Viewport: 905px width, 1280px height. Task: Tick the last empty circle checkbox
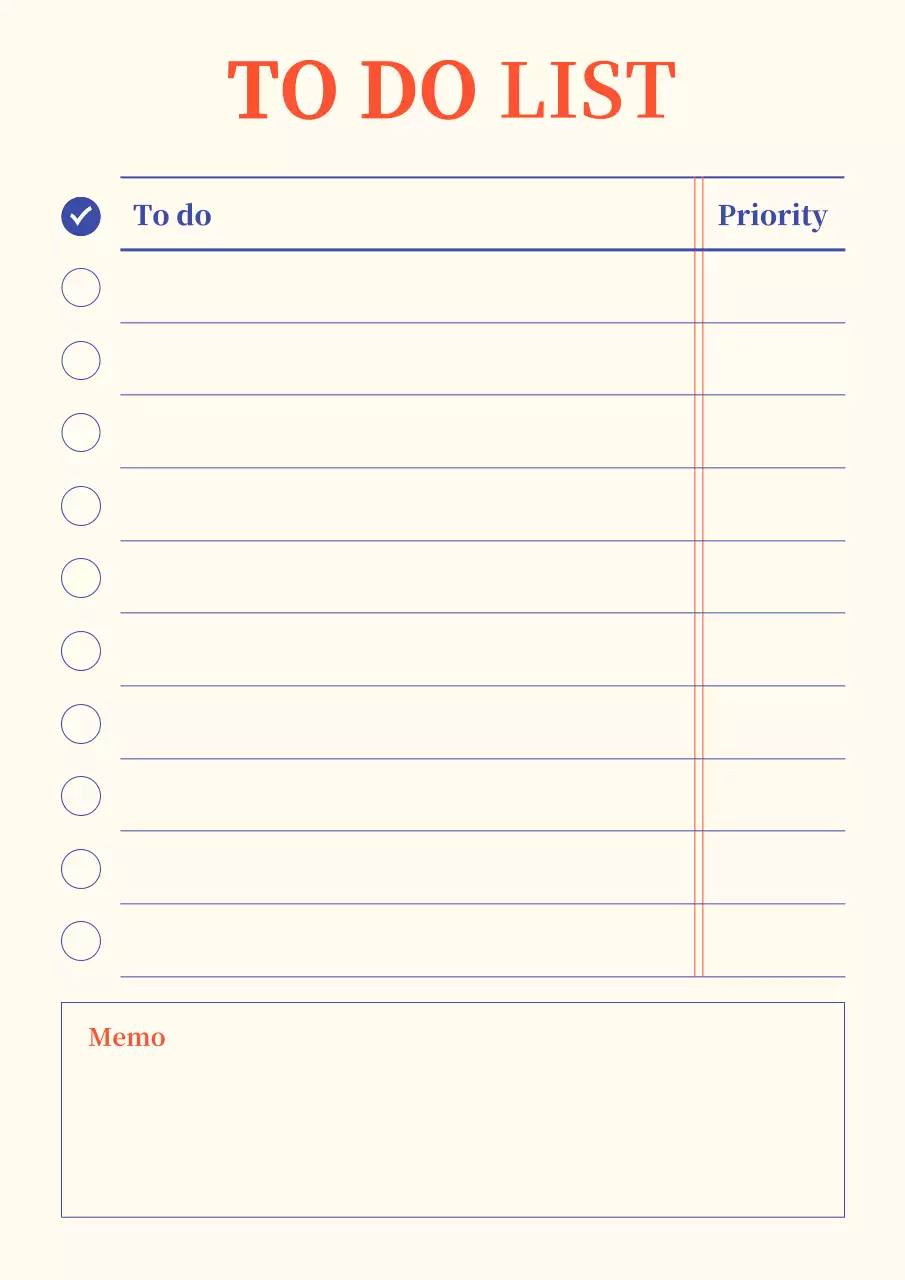81,941
